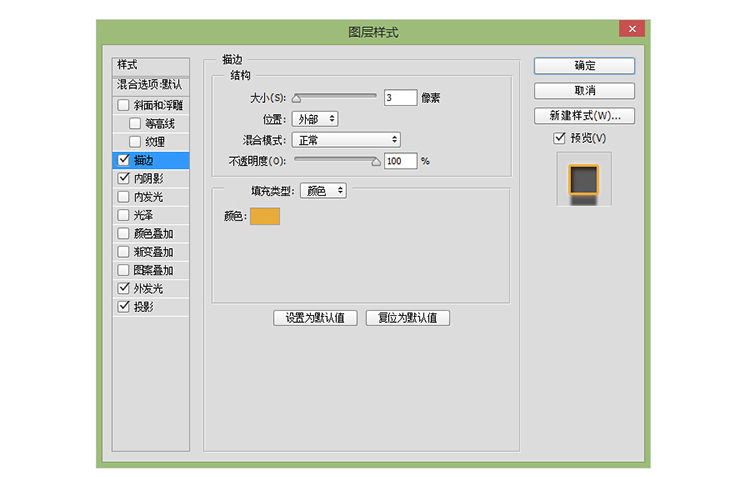Click the orange stroke color swatch
The image size is (750, 477).
pos(265,216)
